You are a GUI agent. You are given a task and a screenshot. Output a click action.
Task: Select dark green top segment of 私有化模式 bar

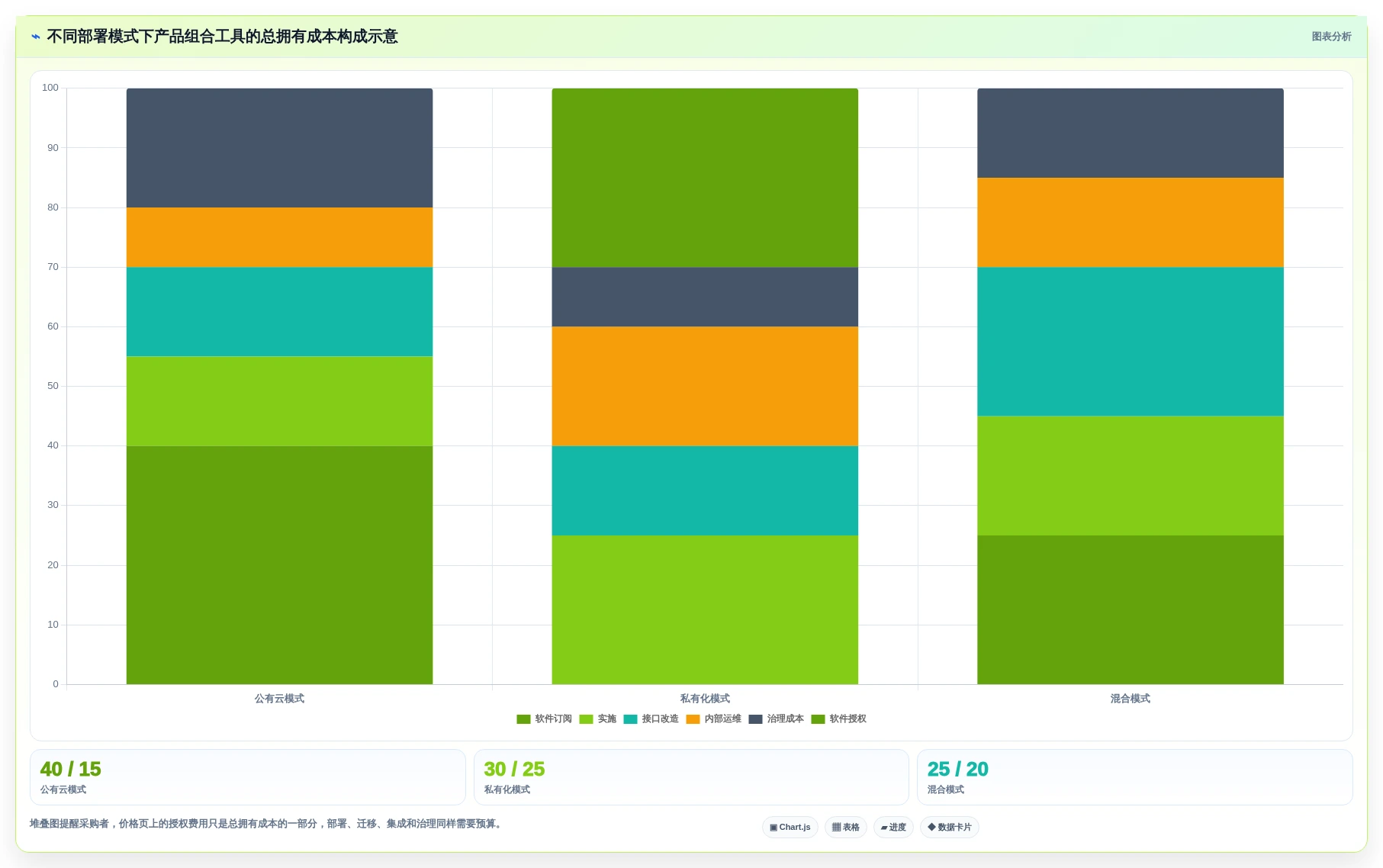click(705, 178)
